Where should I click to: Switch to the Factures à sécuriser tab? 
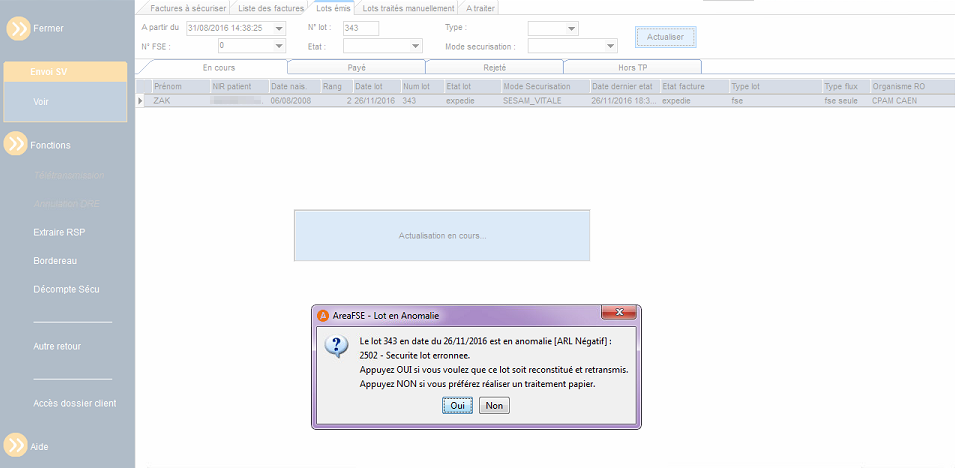[x=188, y=9]
